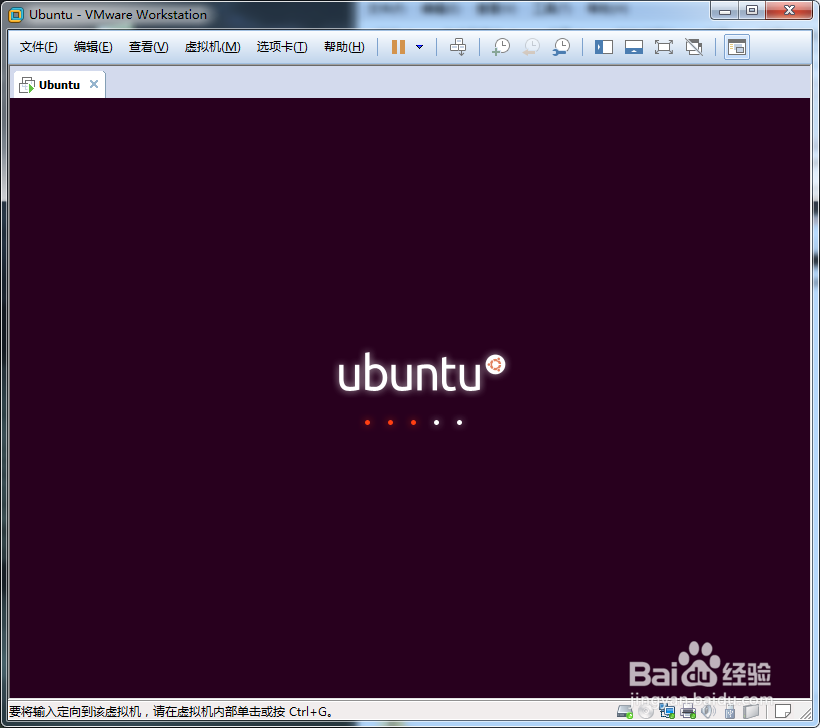Screen dimensions: 820x728
Task: Close the VMware Workstation window
Action: tap(789, 11)
